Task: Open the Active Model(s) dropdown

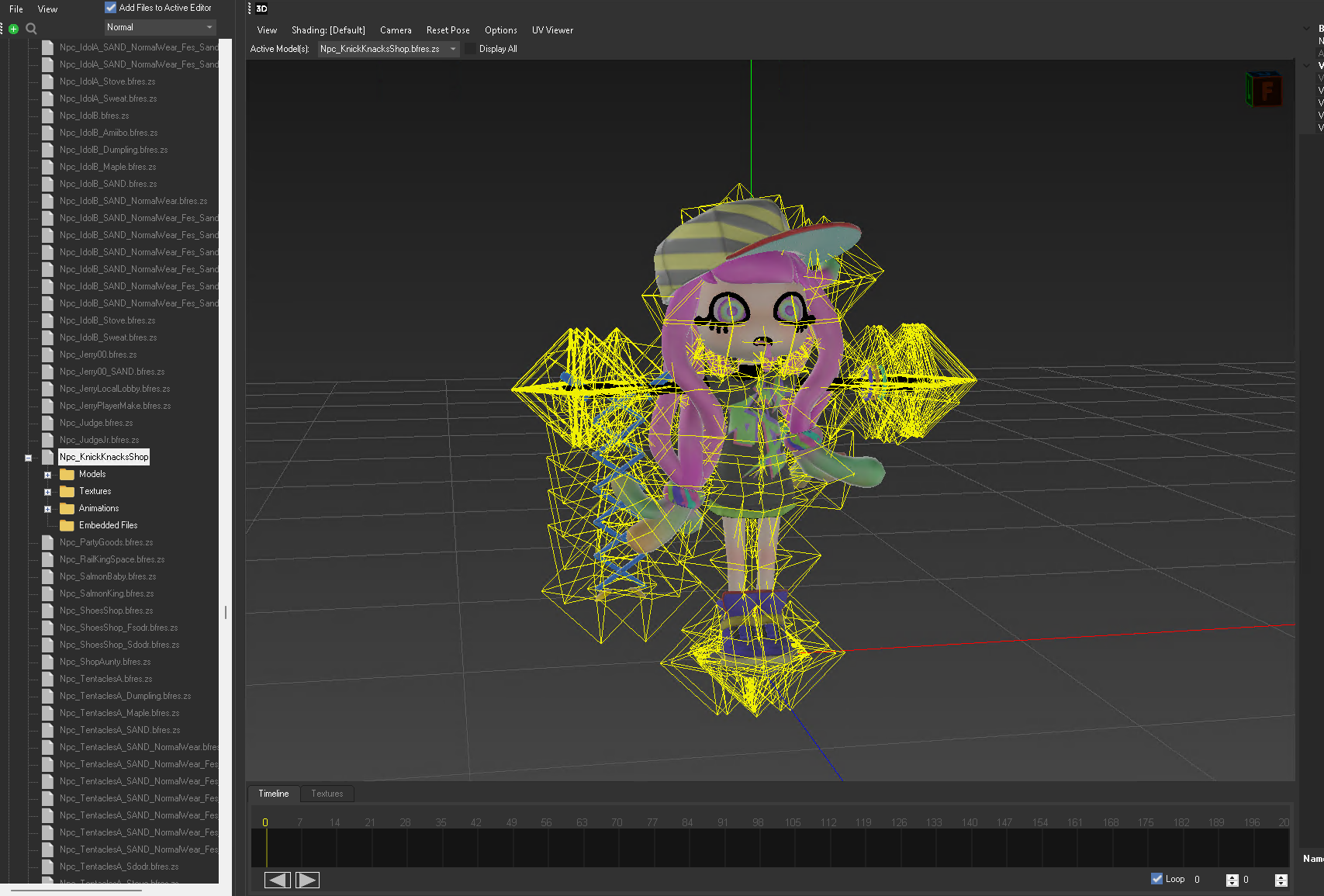Action: [x=389, y=49]
